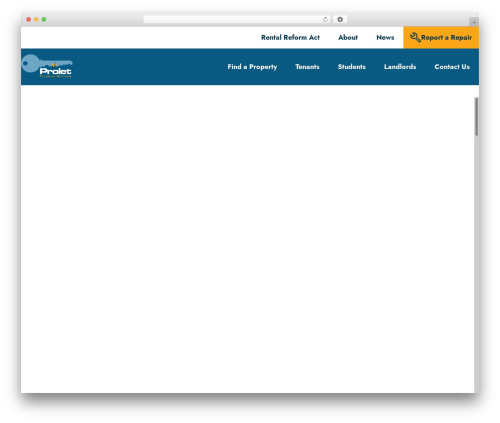The width and height of the screenshot is (500, 423).
Task: Open the Rental Reform Act page
Action: tap(290, 37)
